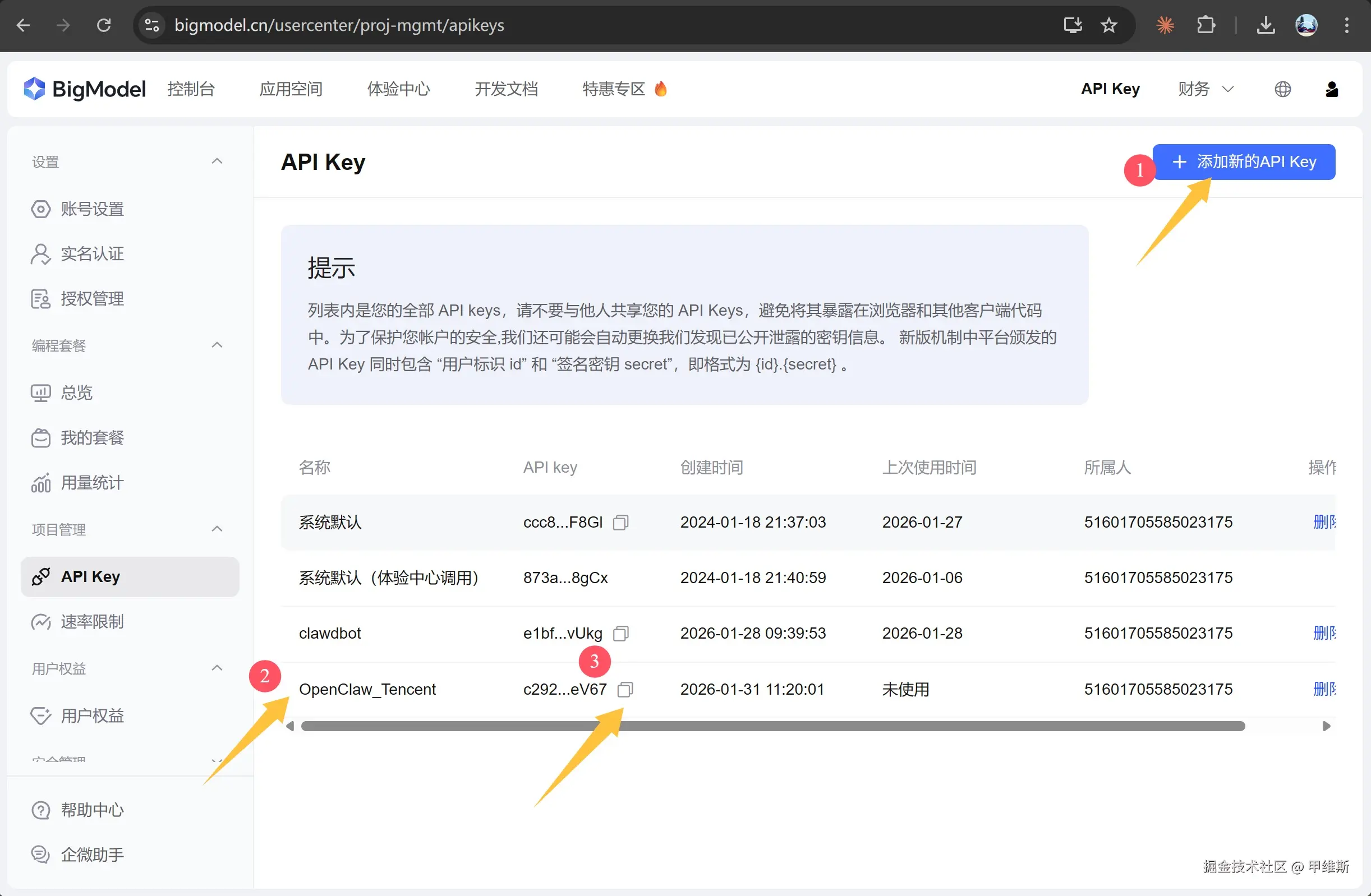Viewport: 1371px width, 896px height.
Task: Open 账号设置 in the sidebar
Action: pos(92,209)
